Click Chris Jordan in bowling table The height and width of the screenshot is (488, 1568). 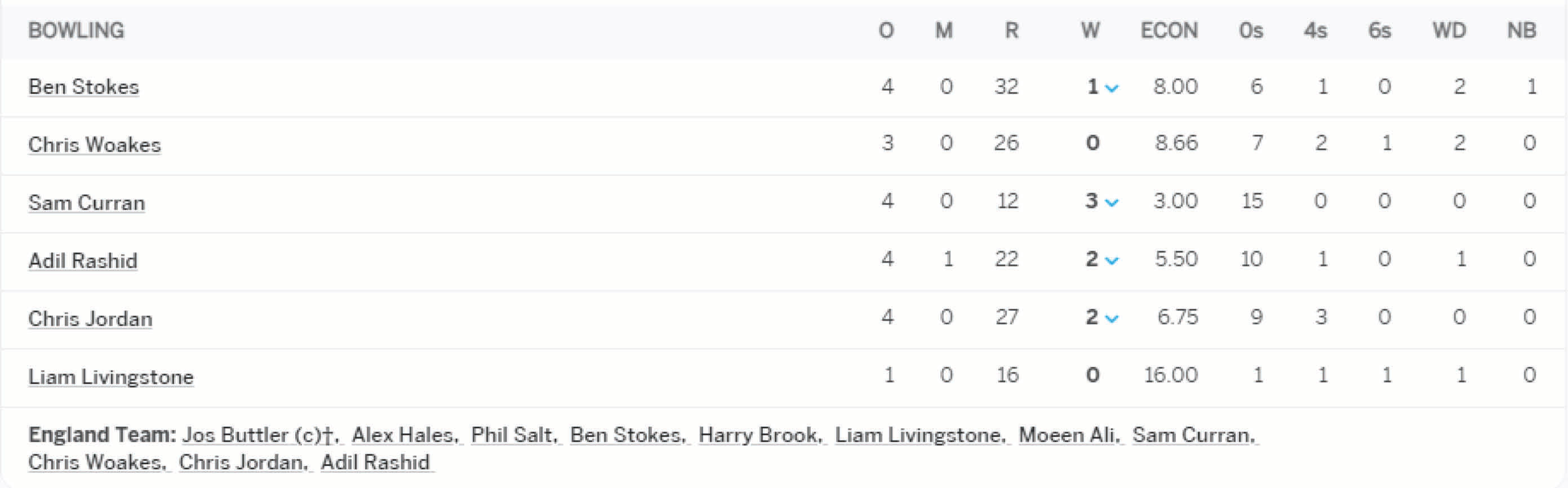[x=90, y=319]
